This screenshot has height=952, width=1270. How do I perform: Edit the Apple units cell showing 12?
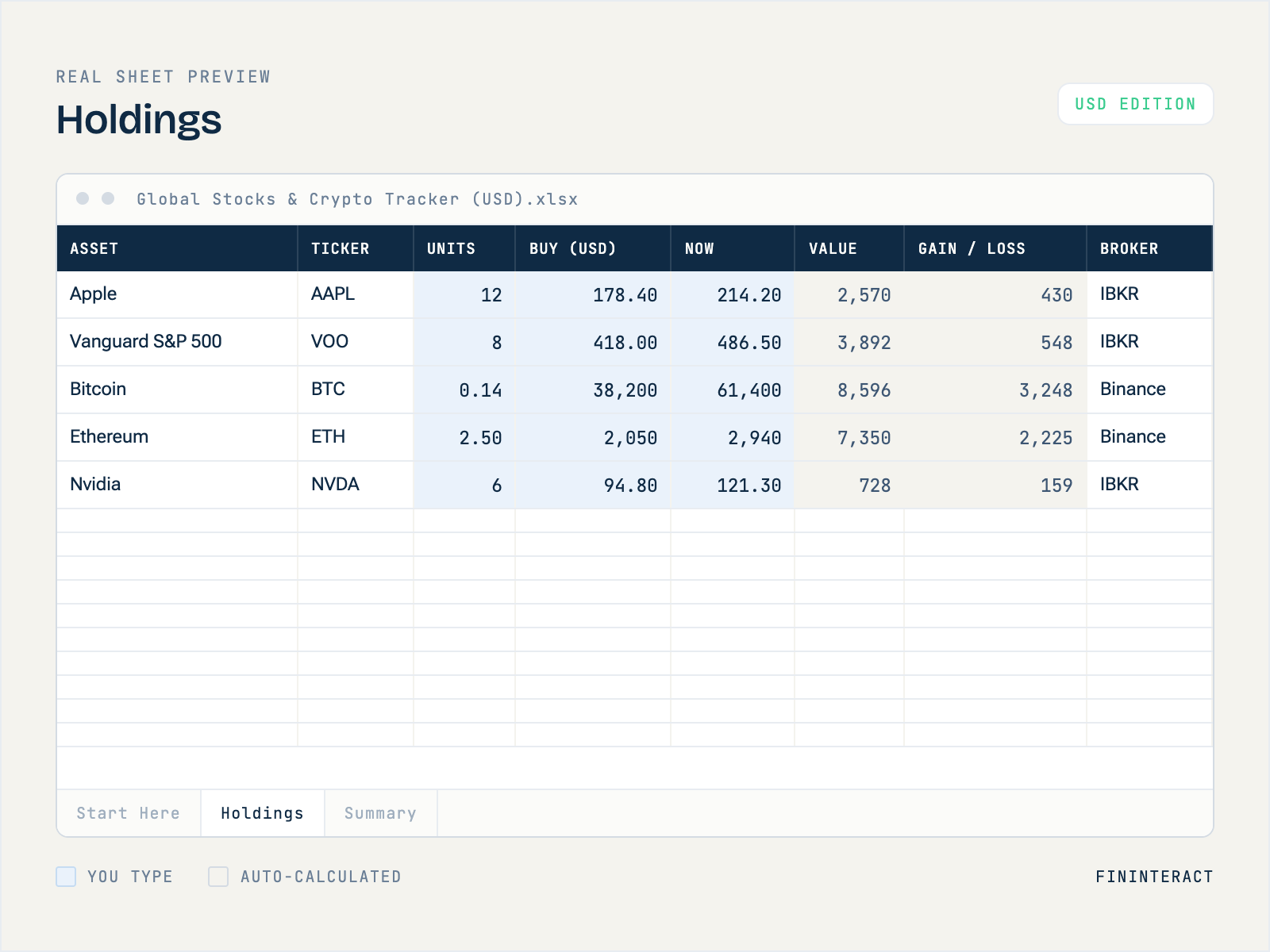click(x=464, y=294)
